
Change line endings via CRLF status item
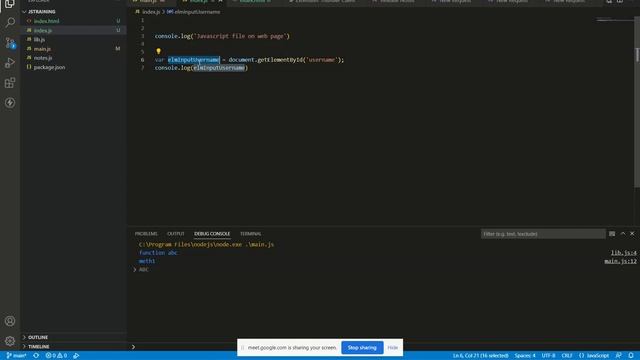(567, 356)
